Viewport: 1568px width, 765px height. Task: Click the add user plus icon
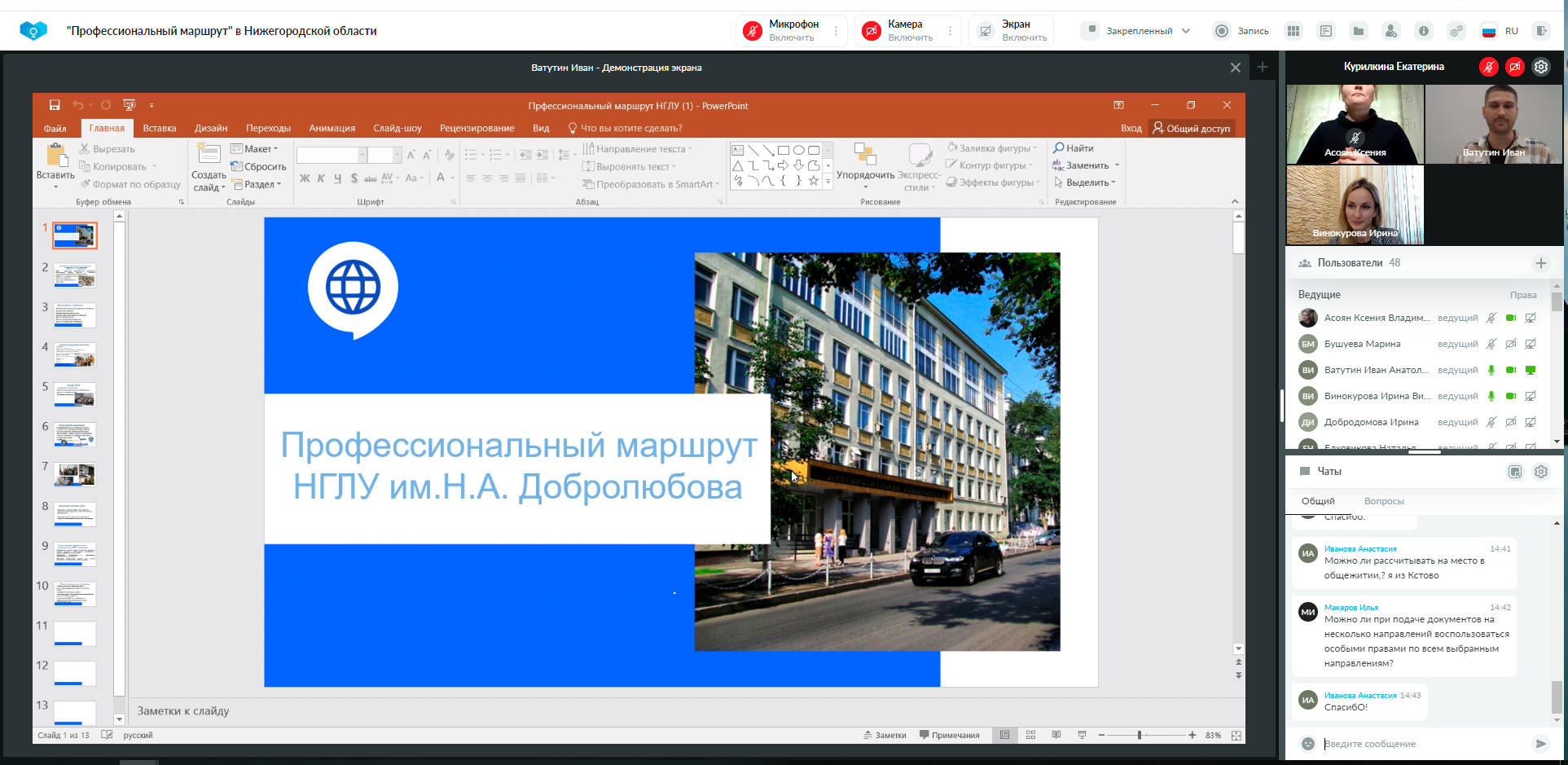coord(1540,263)
